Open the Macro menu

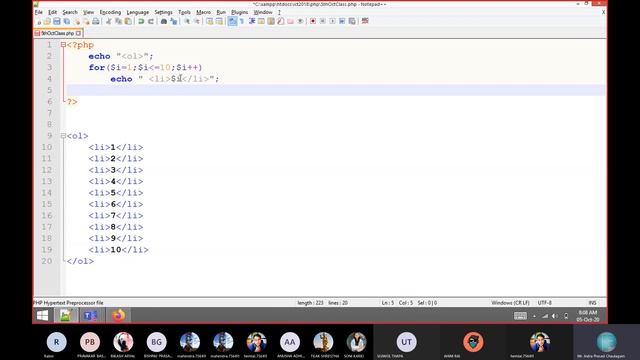click(x=203, y=12)
